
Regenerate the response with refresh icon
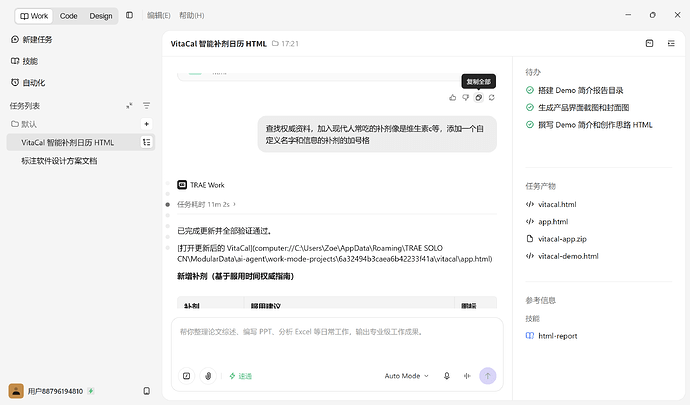(x=492, y=98)
